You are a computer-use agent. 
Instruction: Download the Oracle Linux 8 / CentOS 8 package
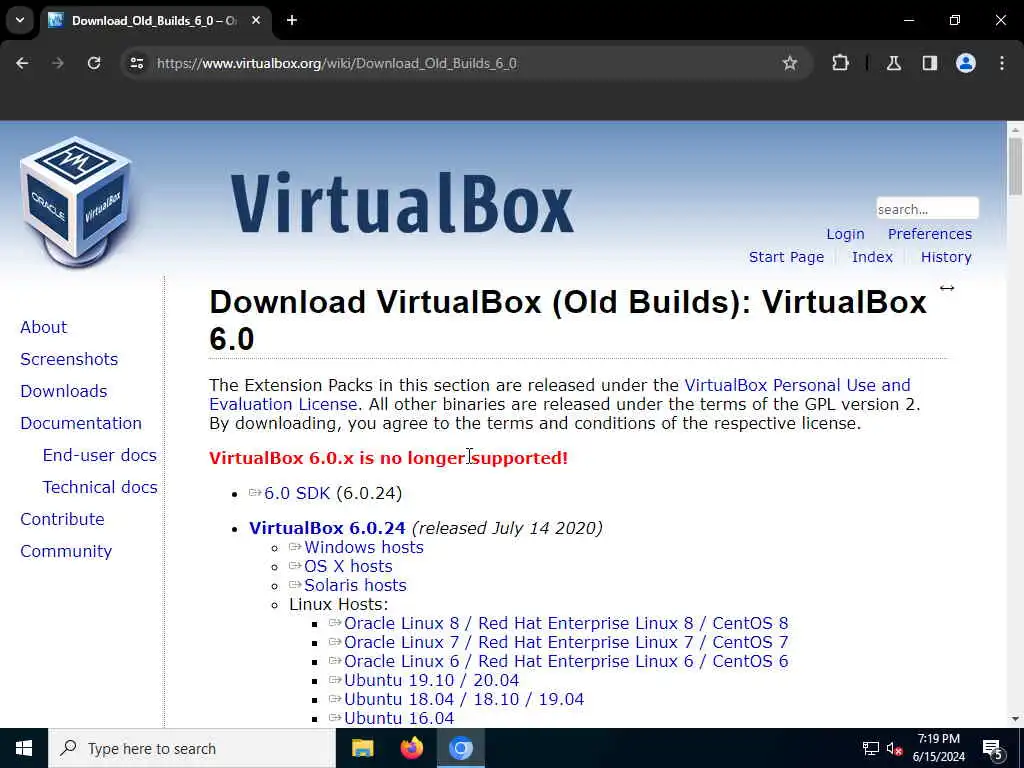point(566,623)
